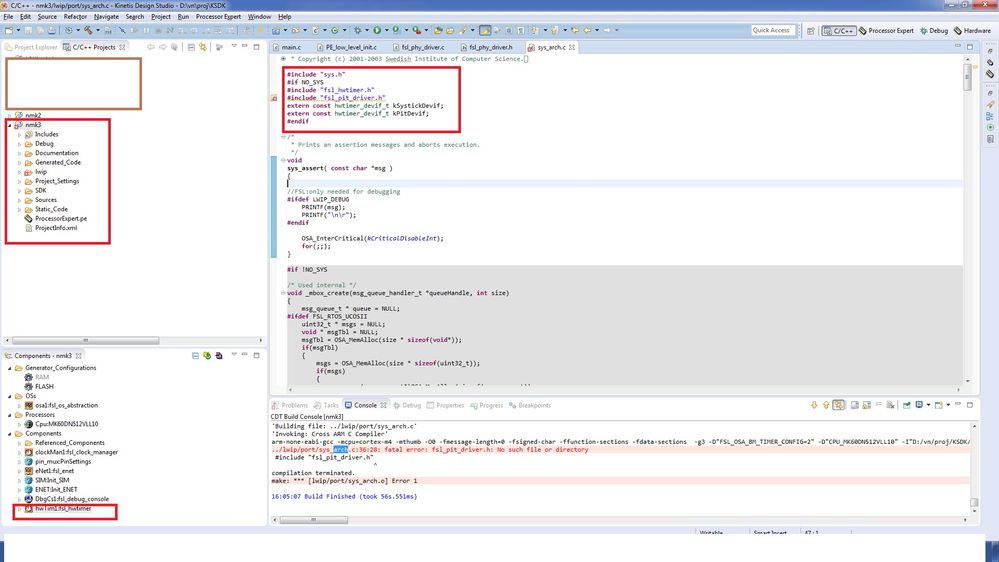Click Projects panel horizontal scrollbar

click(x=85, y=340)
